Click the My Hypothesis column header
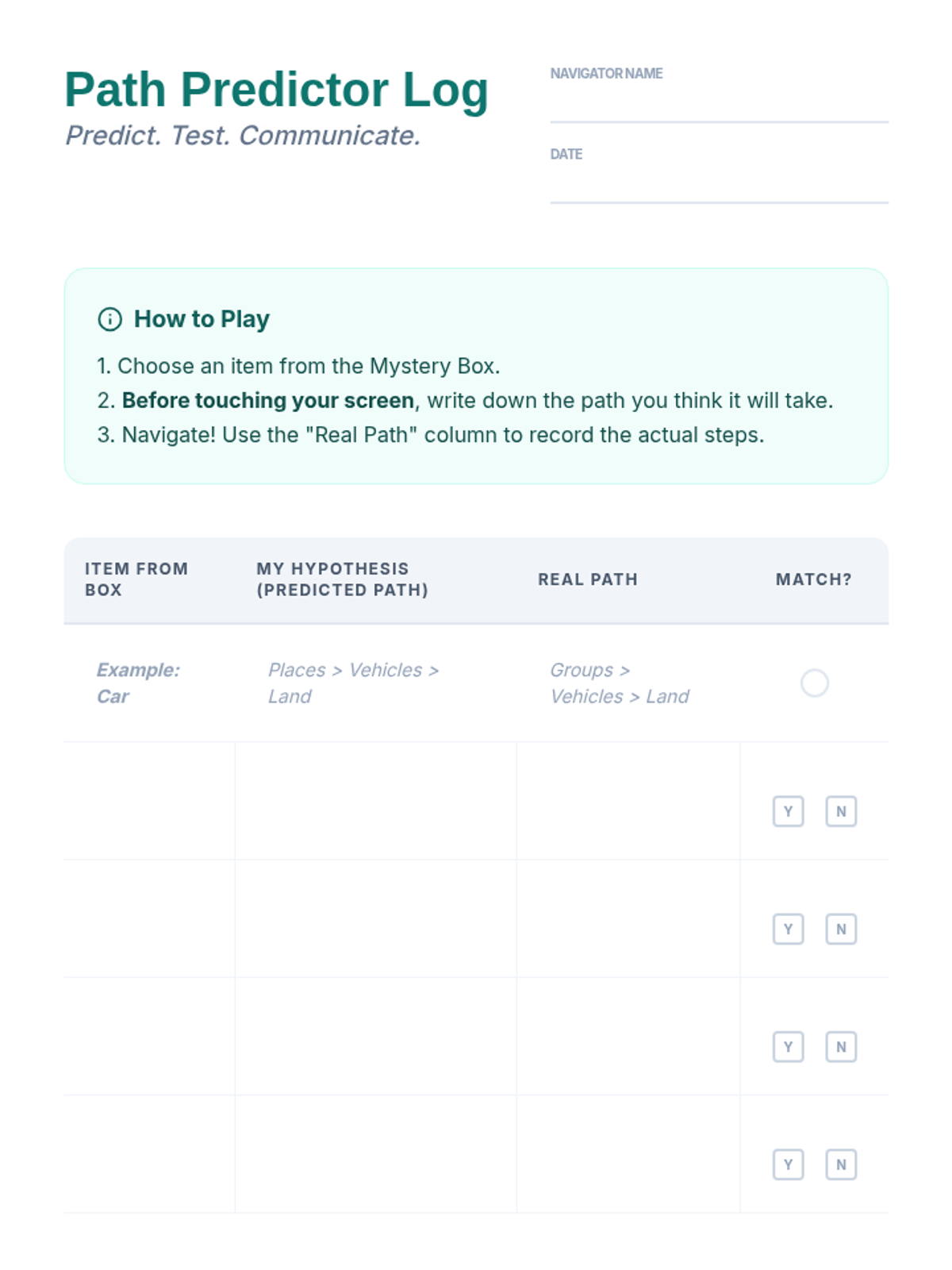Screen dimensions: 952x1270 [342, 579]
